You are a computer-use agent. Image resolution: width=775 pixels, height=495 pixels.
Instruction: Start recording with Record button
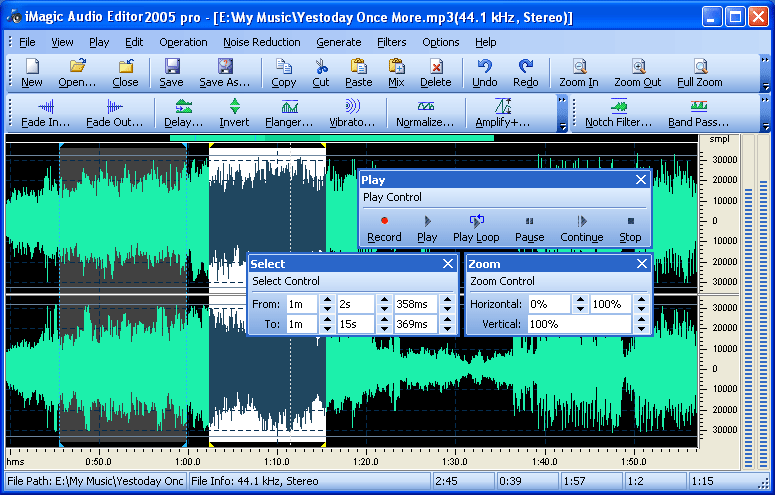click(384, 229)
